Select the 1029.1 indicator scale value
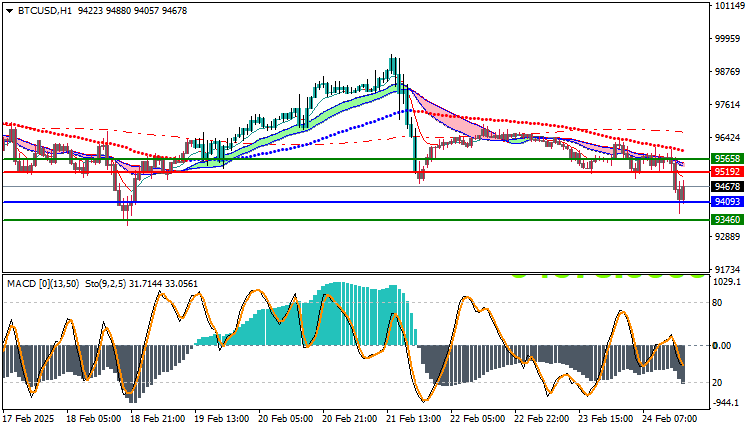750x430 pixels. (727, 282)
